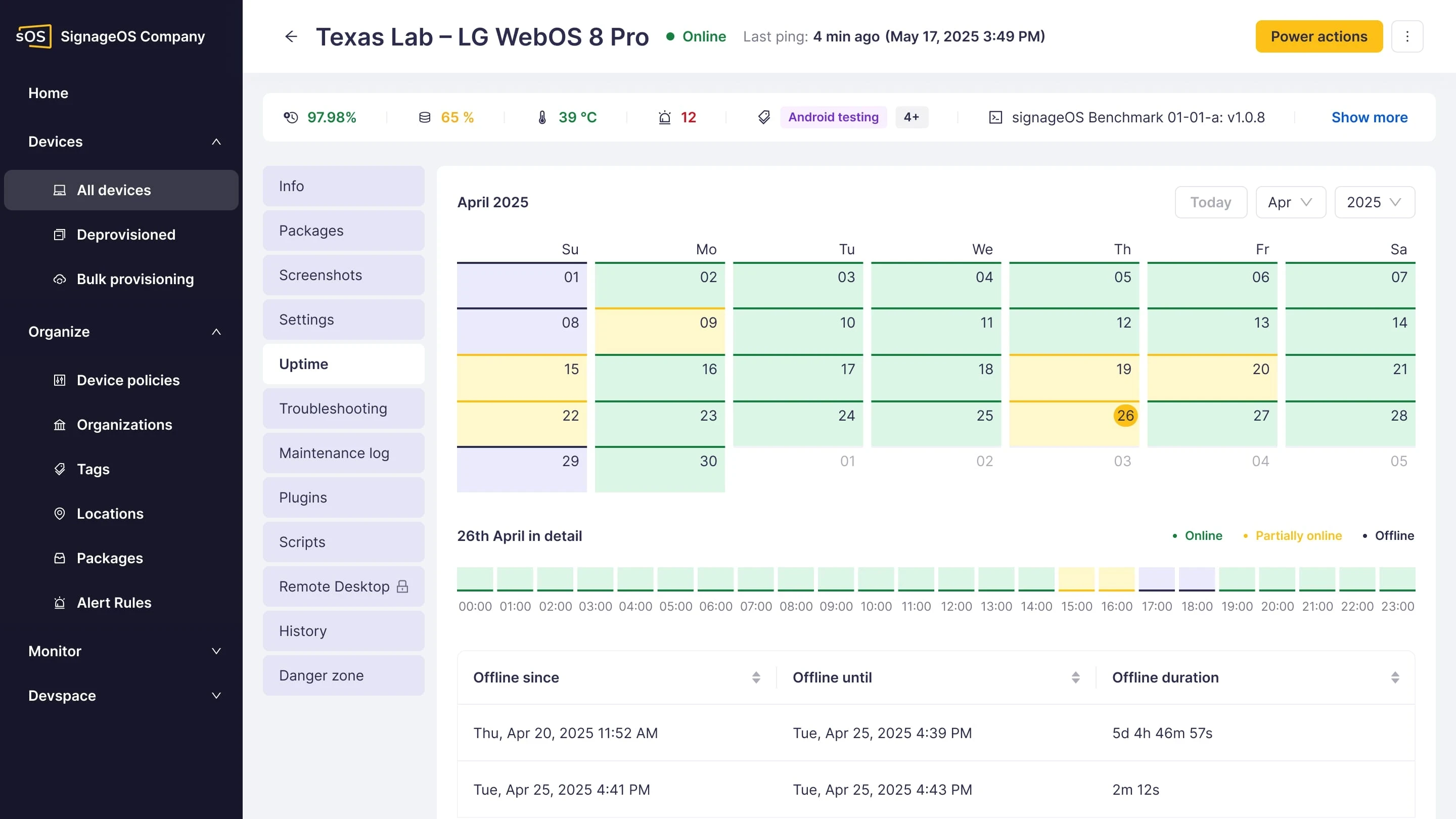The height and width of the screenshot is (819, 1456).
Task: Sort table by Offline duration column
Action: (1394, 677)
